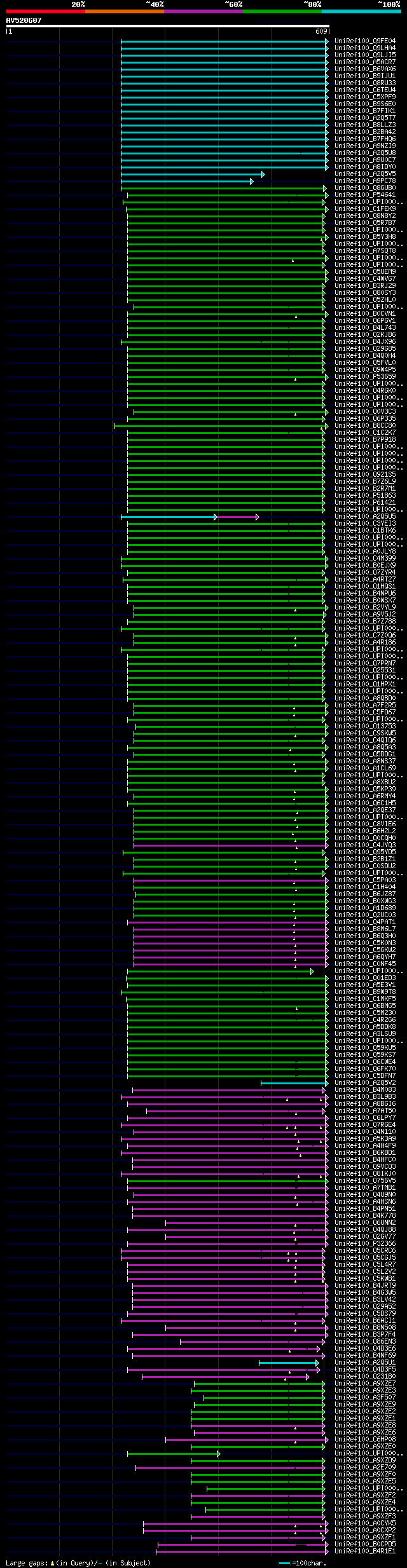Select the UniRef100_A2Q5U1 label
Screen dimensions: 407x1568
[365, 1363]
